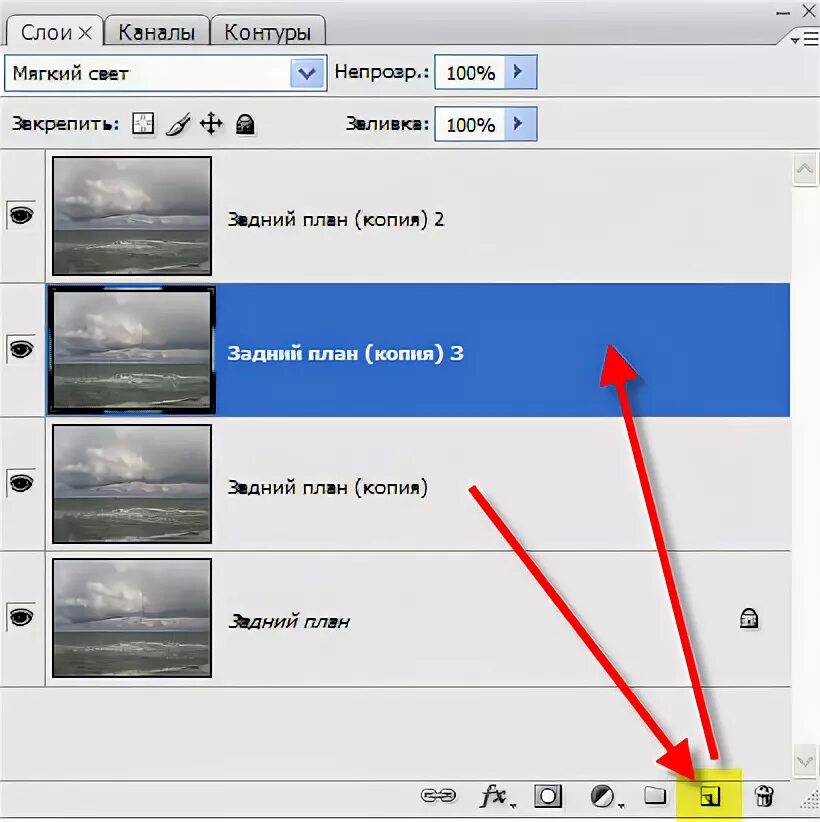Open Непрозр. opacity slider arrow
The height and width of the screenshot is (822, 820).
tap(520, 72)
